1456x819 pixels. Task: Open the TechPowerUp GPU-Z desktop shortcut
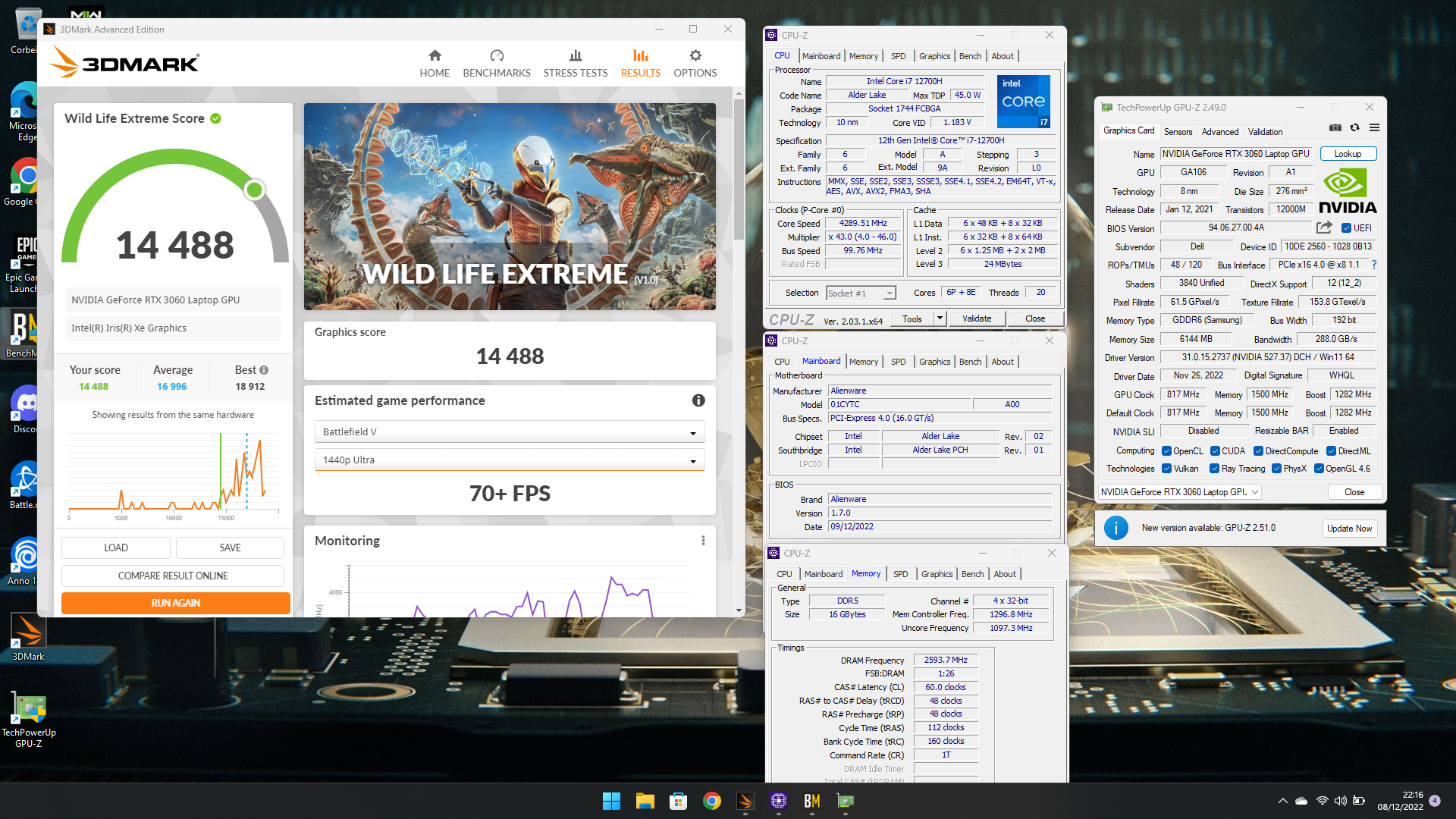(x=28, y=720)
